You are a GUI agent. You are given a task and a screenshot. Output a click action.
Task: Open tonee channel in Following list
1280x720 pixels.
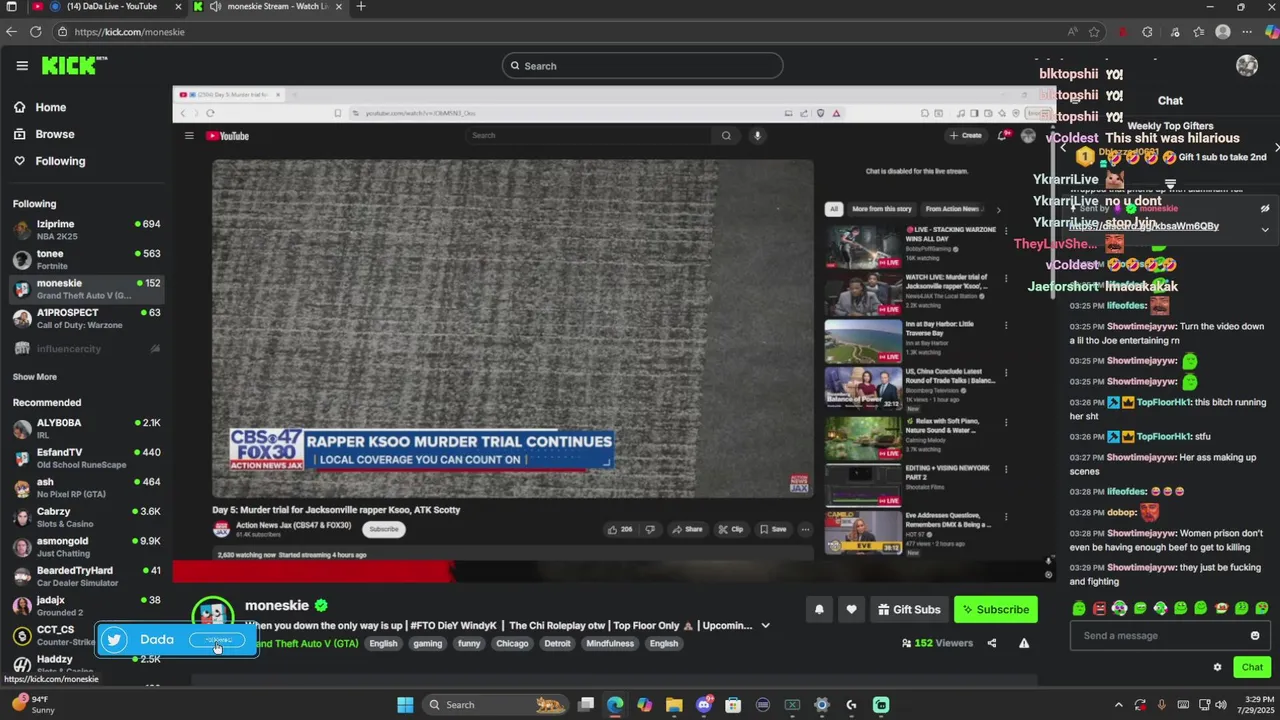tap(86, 259)
